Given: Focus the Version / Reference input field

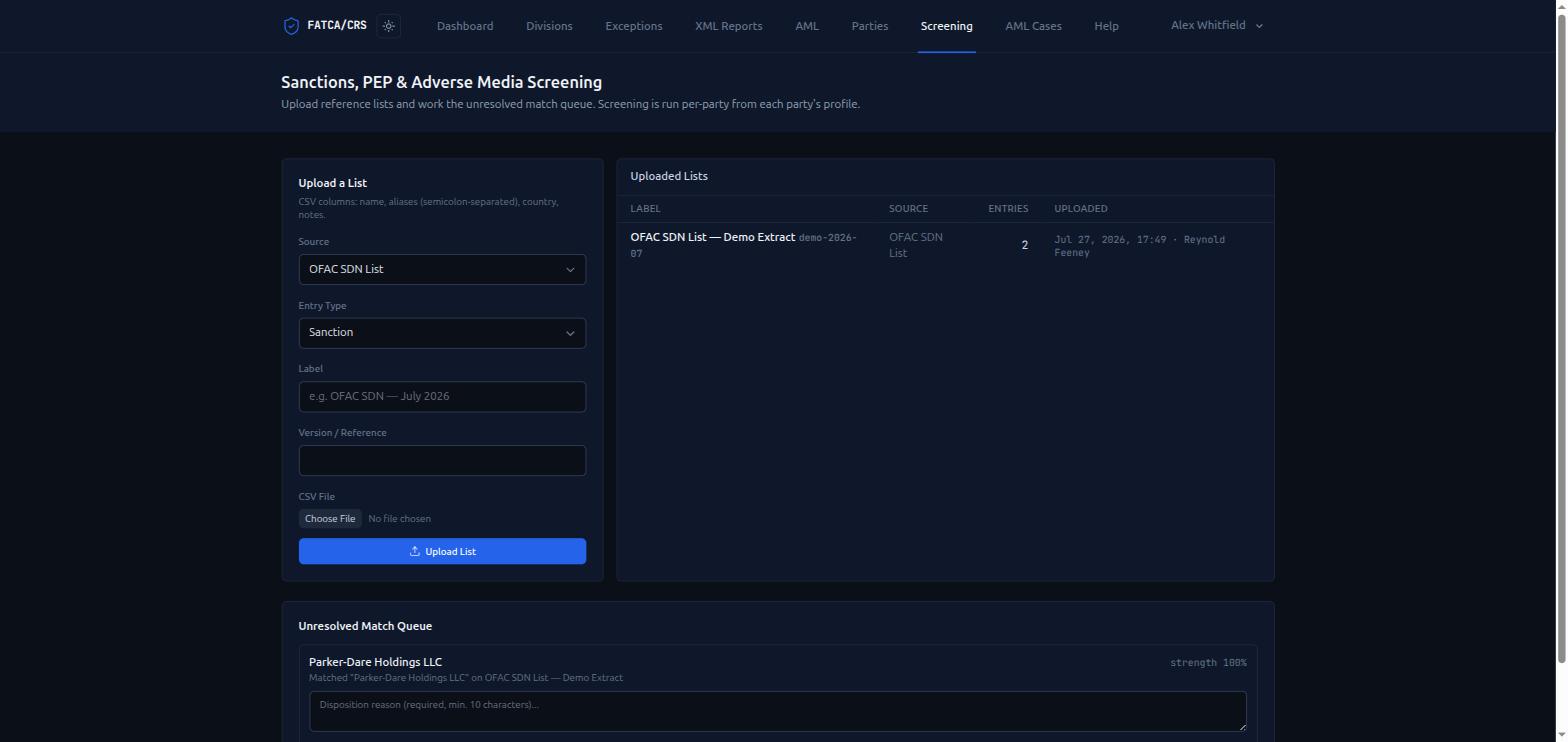Looking at the screenshot, I should (x=442, y=460).
